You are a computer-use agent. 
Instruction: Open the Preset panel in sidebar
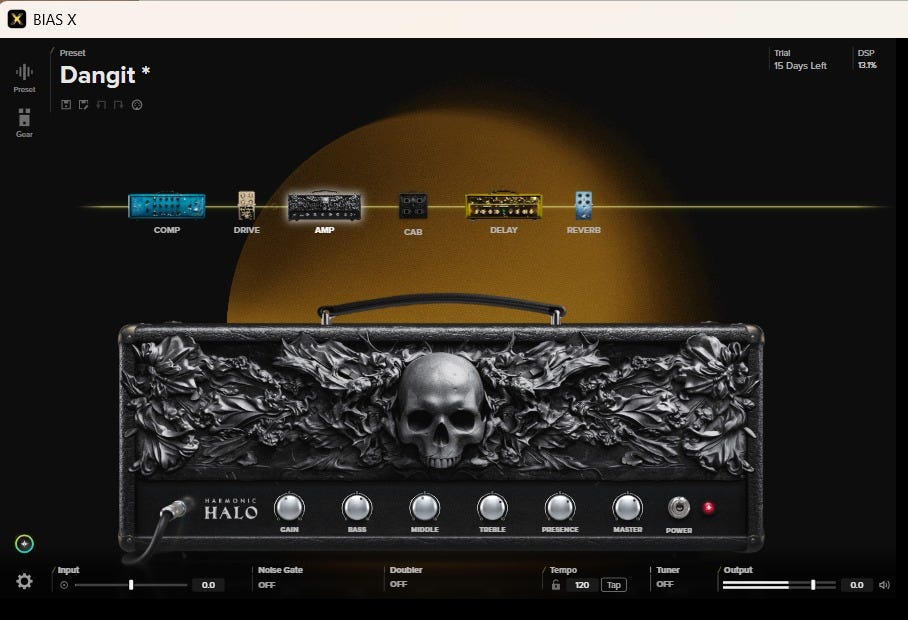coord(24,78)
